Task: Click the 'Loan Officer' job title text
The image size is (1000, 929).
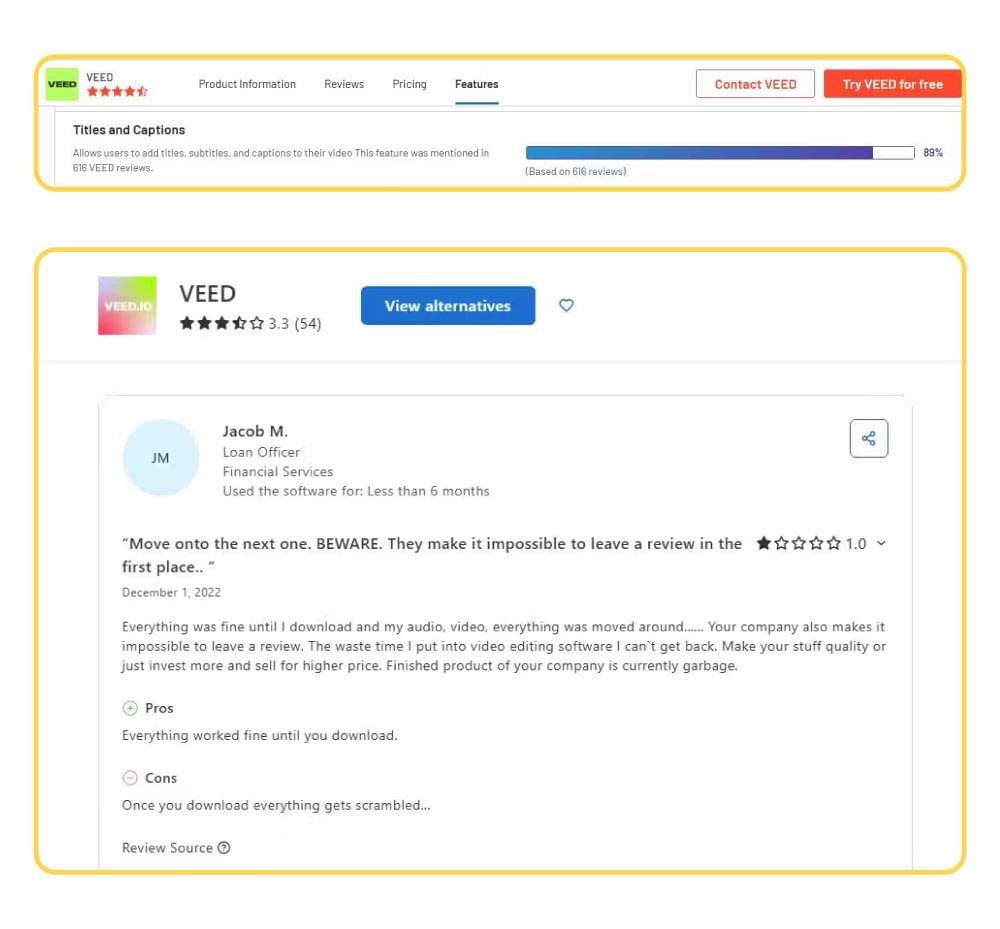Action: coord(261,452)
